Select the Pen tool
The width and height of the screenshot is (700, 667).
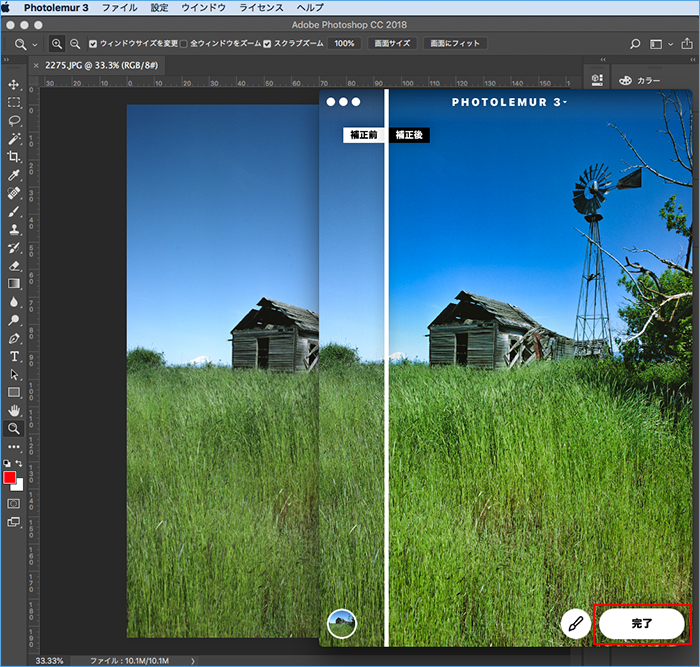pyautogui.click(x=14, y=338)
